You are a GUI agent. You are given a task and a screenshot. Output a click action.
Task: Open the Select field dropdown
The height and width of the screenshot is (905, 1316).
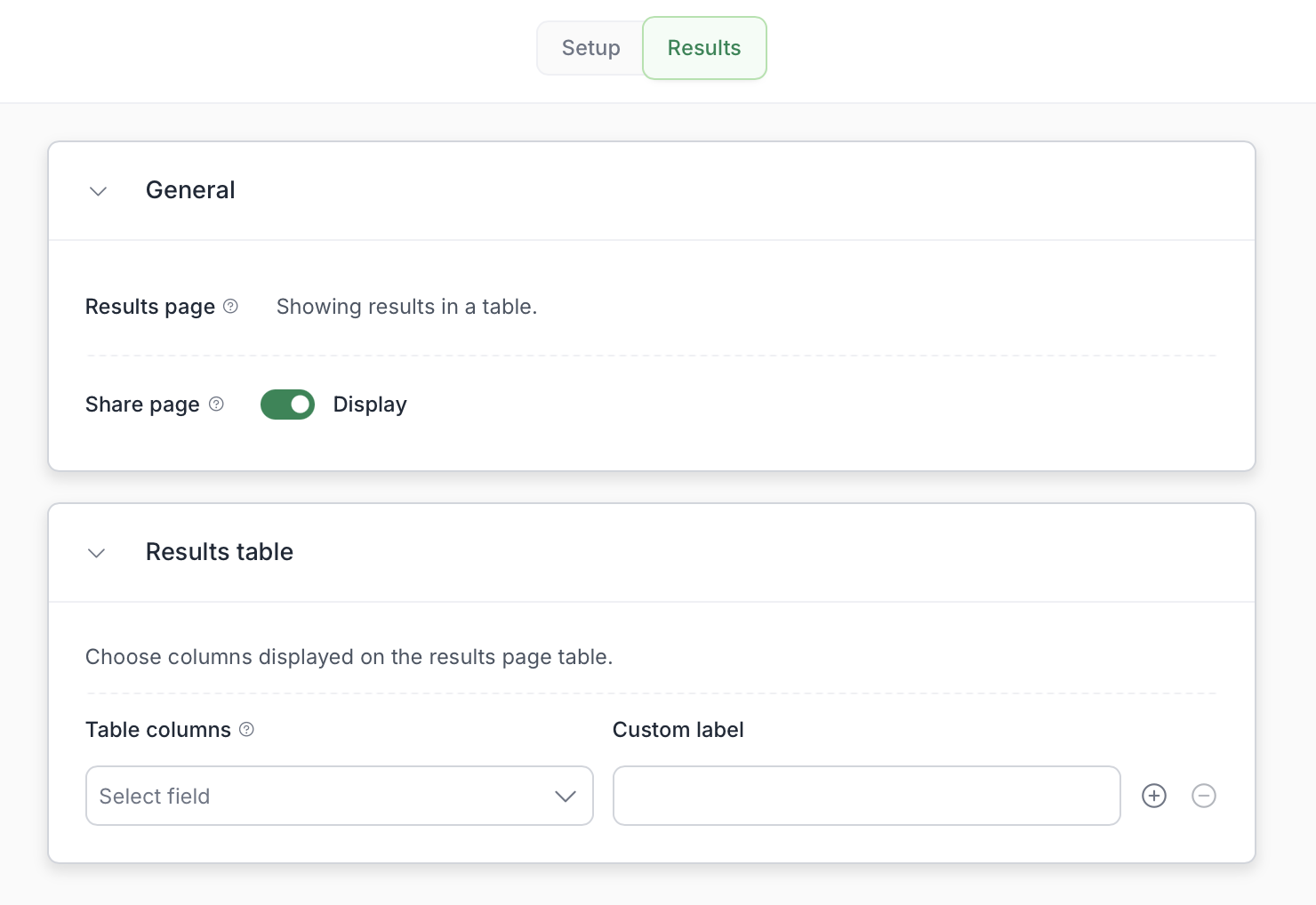(x=339, y=796)
